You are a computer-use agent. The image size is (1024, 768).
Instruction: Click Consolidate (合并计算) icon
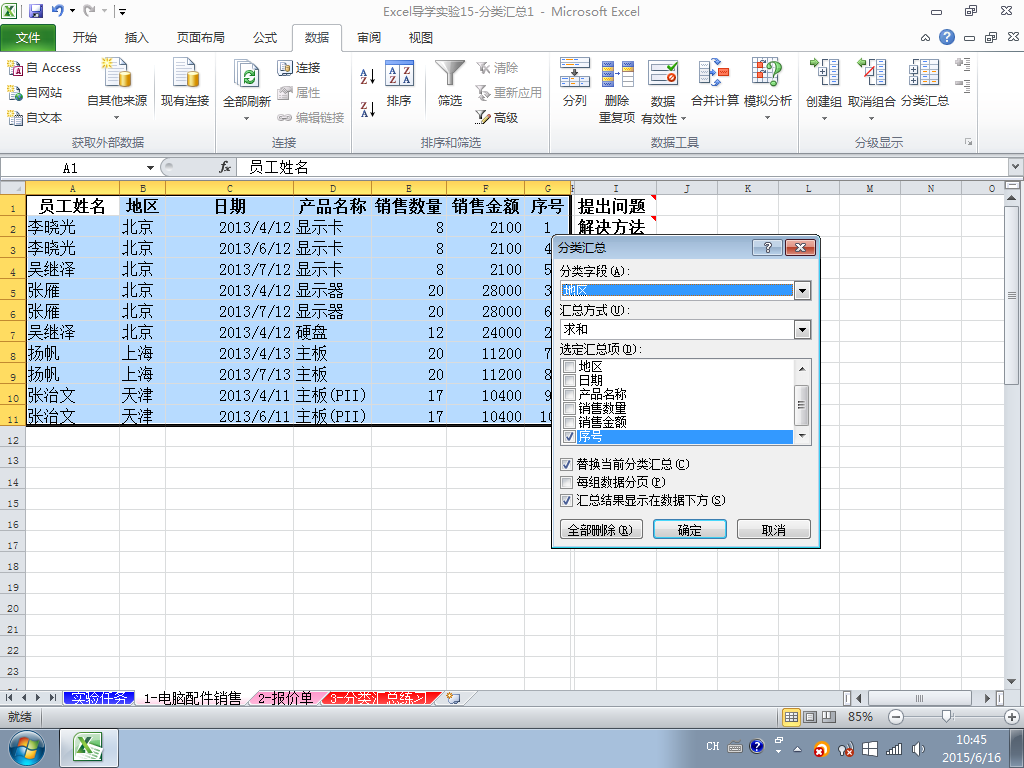[714, 83]
